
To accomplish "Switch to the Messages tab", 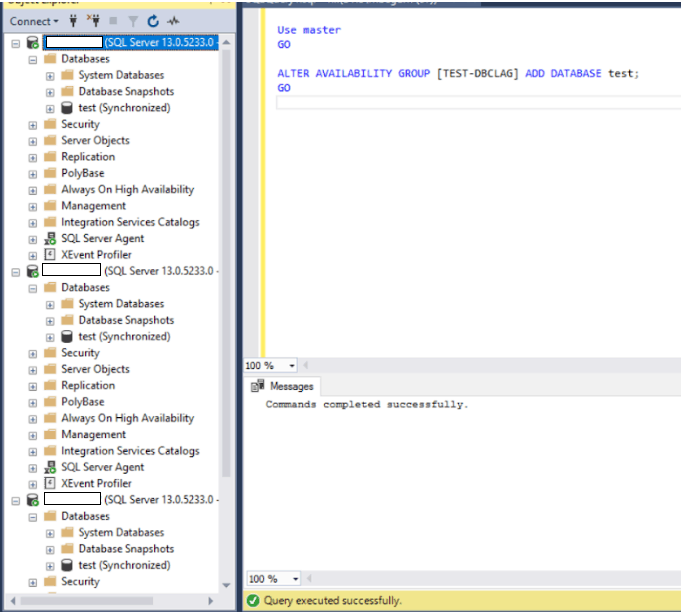I will point(283,386).
